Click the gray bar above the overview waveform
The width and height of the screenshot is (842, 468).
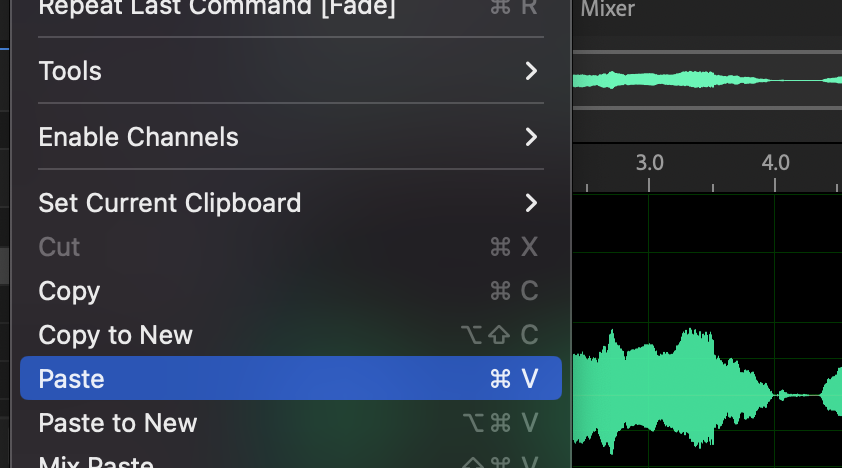[x=707, y=52]
